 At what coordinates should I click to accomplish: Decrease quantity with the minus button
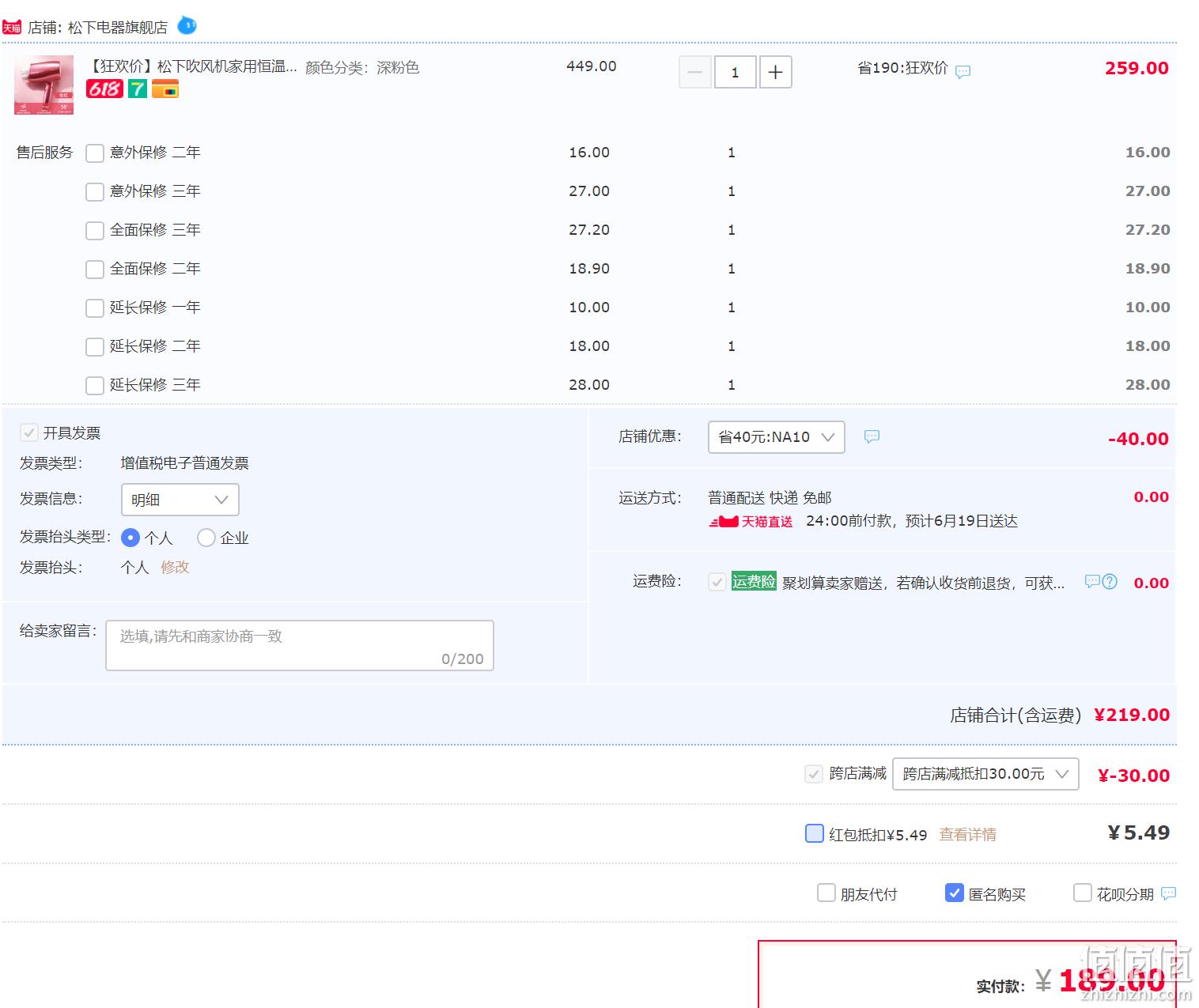click(695, 72)
